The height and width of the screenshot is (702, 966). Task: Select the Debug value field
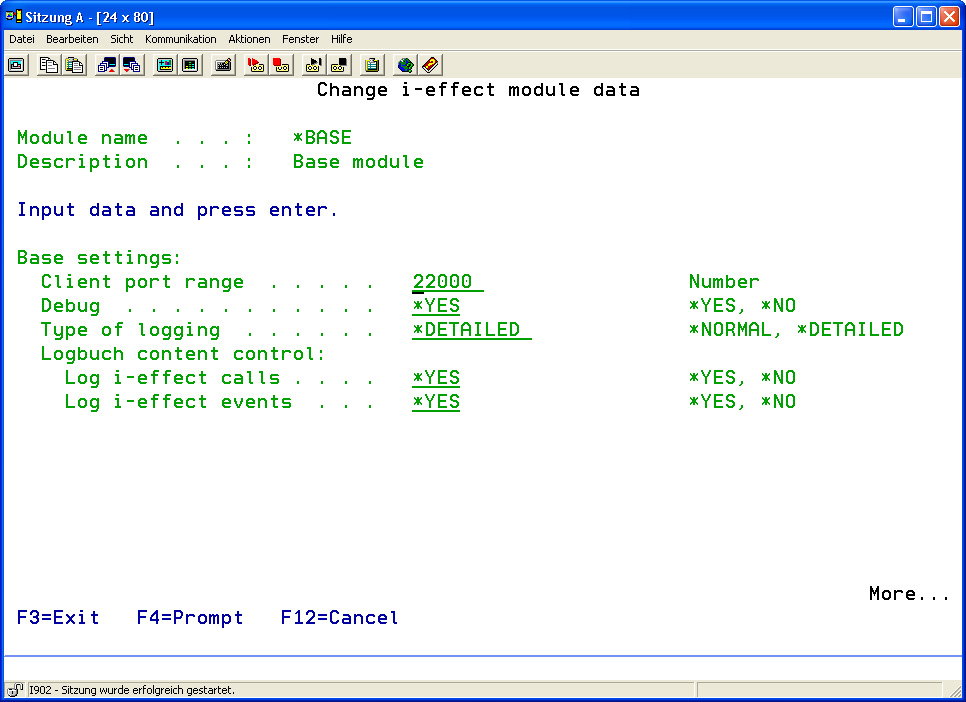click(436, 306)
